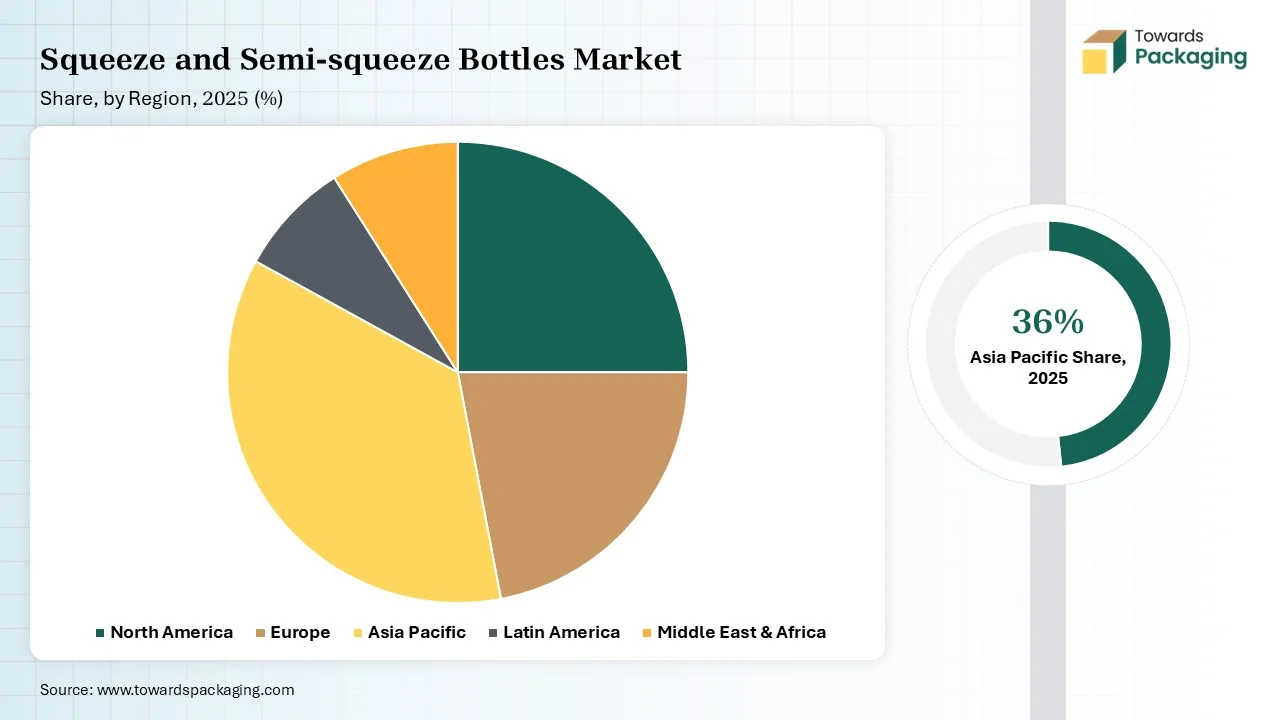Hide the Latin America legend series
The width and height of the screenshot is (1280, 720).
click(x=561, y=633)
